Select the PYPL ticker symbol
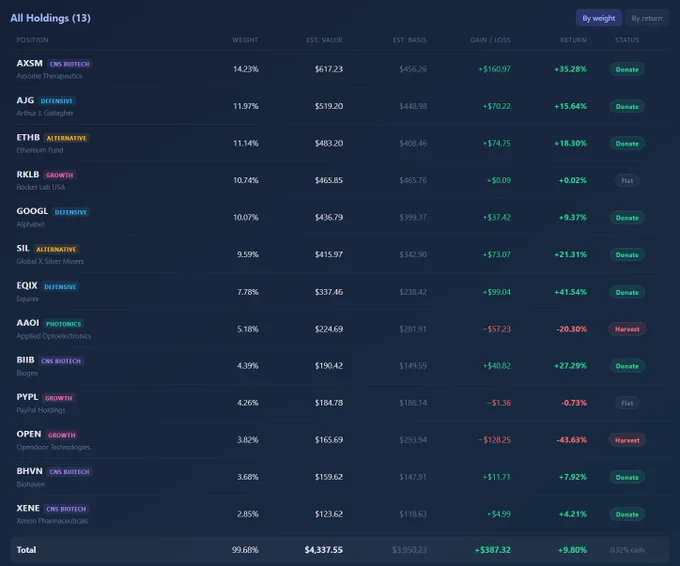Viewport: 680px width, 566px height. pyautogui.click(x=27, y=397)
